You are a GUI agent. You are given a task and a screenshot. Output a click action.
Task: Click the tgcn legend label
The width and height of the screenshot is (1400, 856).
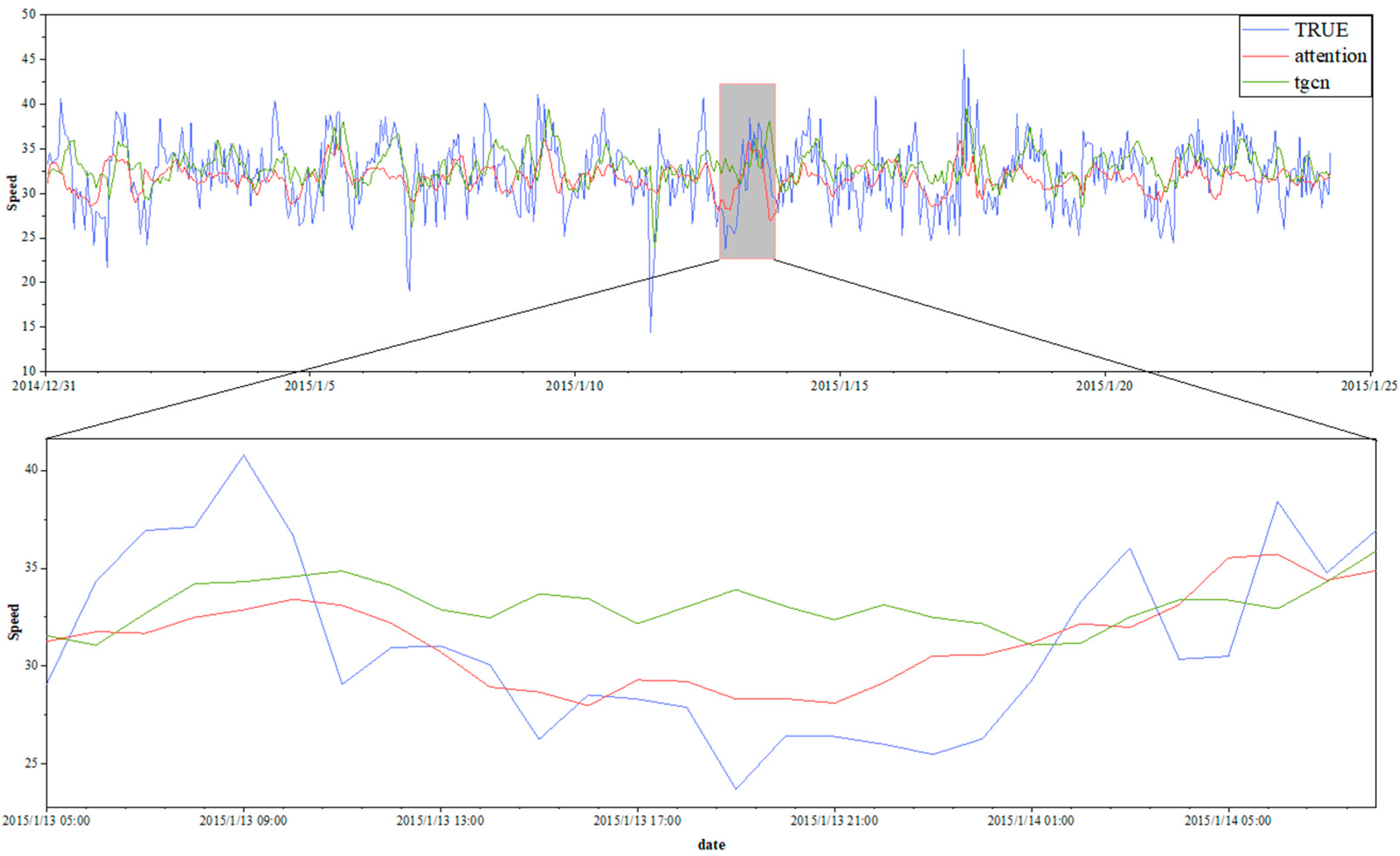1312,83
